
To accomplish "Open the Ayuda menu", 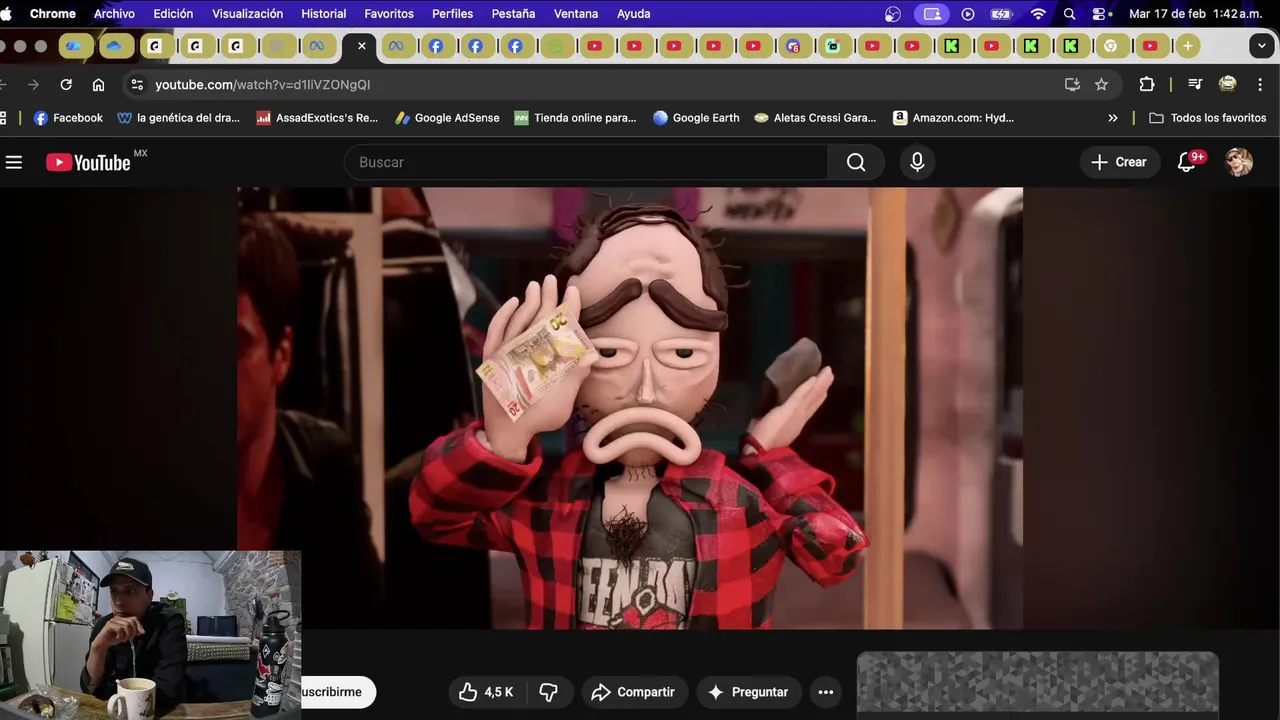I will [634, 14].
